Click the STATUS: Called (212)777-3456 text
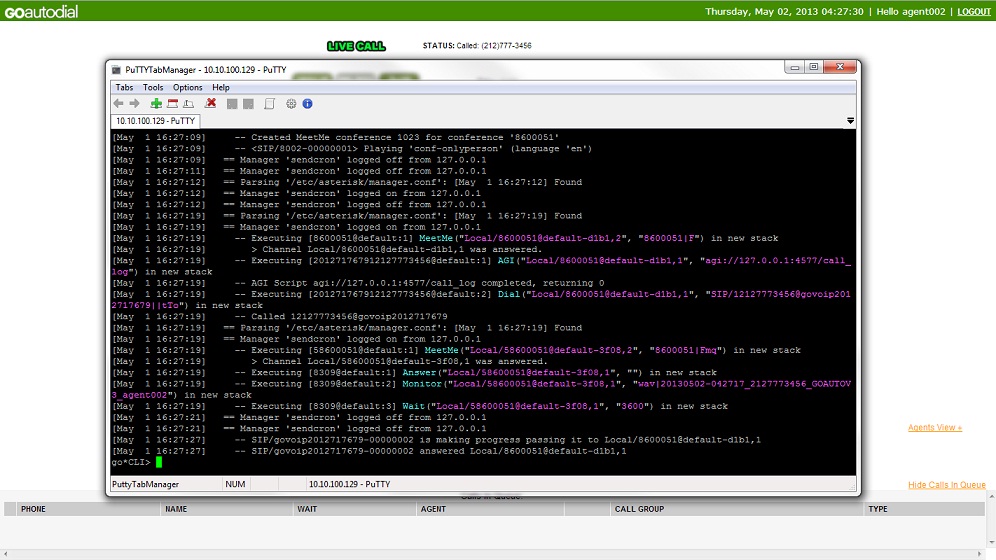 pyautogui.click(x=477, y=46)
